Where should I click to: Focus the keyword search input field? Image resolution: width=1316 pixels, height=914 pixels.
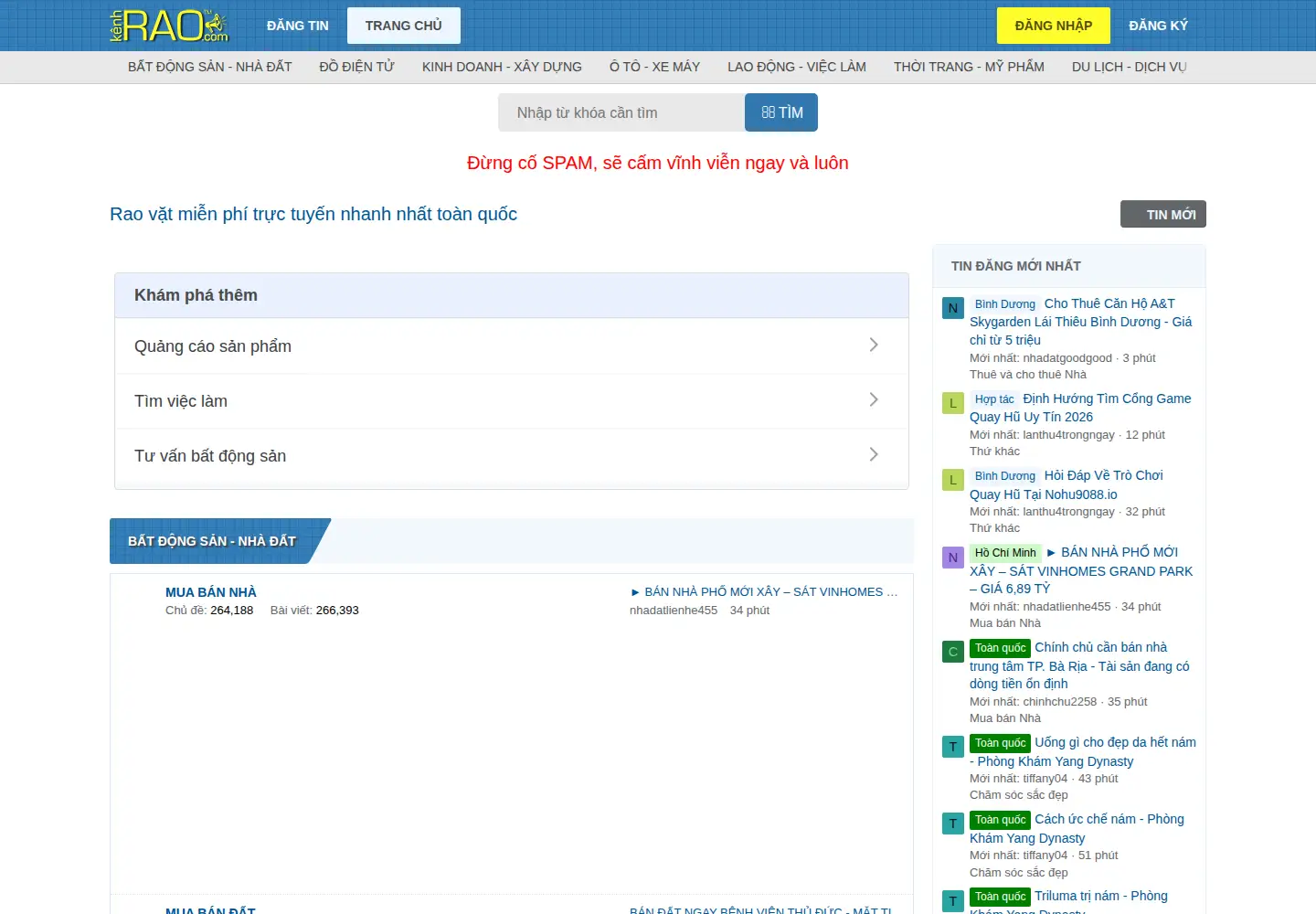pos(621,112)
